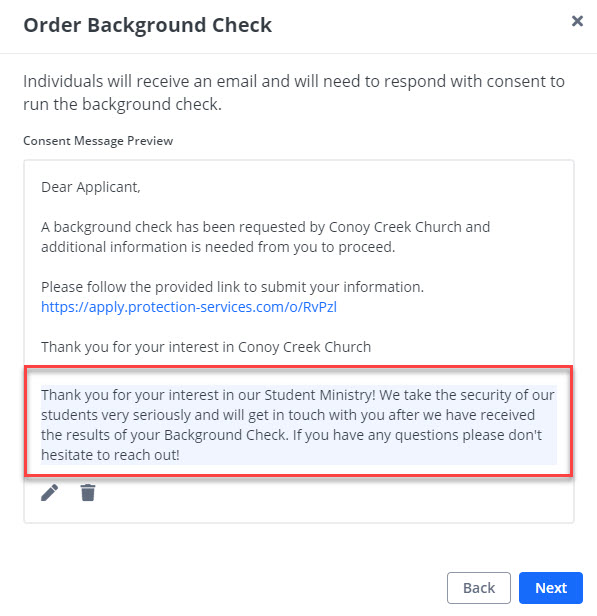597x616 pixels.
Task: Edit the custom consent message with pencil icon
Action: (49, 492)
